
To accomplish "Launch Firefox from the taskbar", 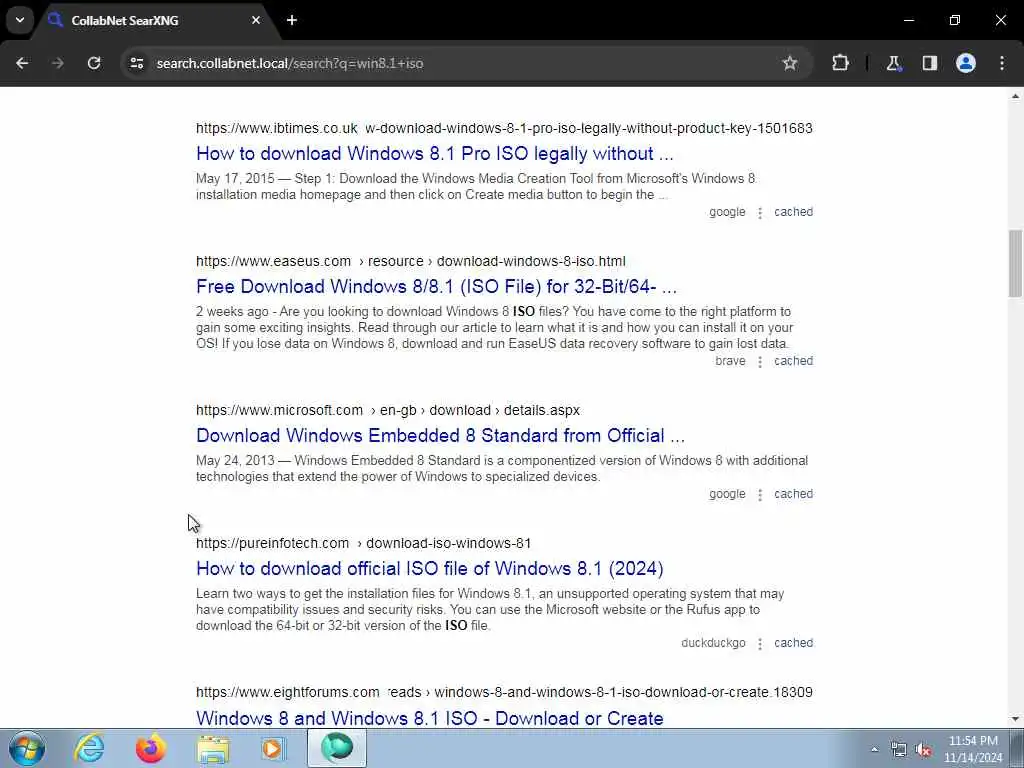I will click(150, 748).
